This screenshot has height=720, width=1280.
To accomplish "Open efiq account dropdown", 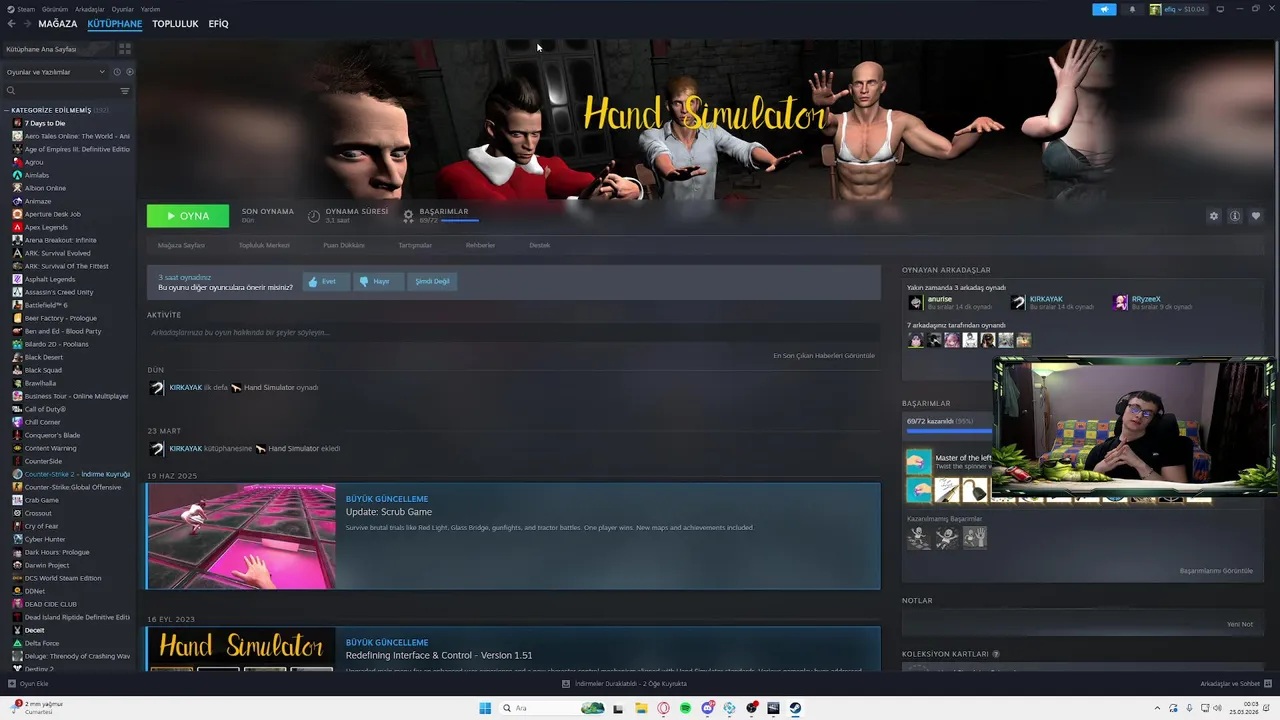I will (x=1178, y=9).
